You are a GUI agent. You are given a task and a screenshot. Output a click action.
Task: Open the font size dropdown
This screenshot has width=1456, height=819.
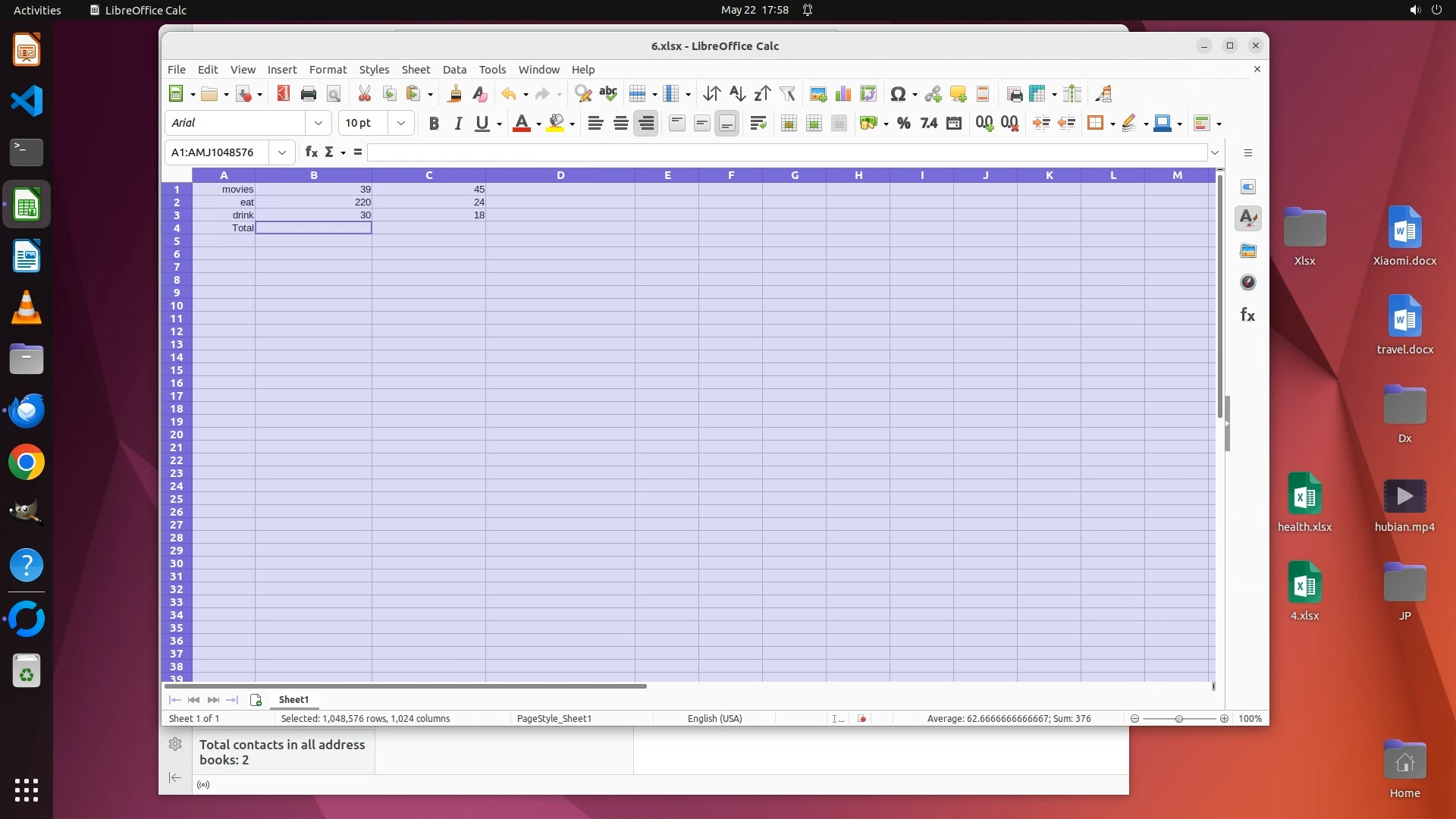(x=401, y=124)
